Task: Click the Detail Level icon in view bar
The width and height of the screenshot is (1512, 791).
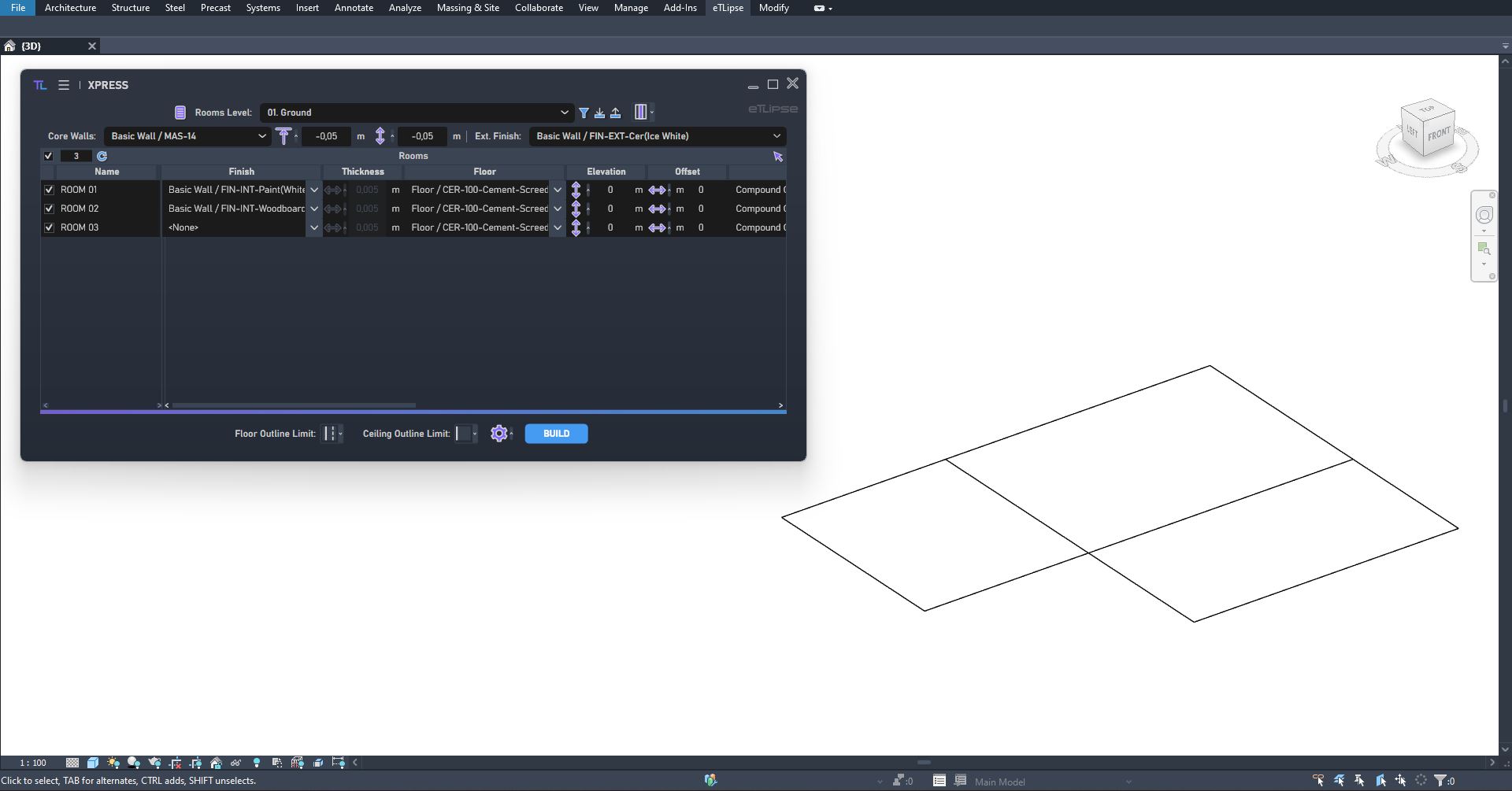Action: (72, 763)
